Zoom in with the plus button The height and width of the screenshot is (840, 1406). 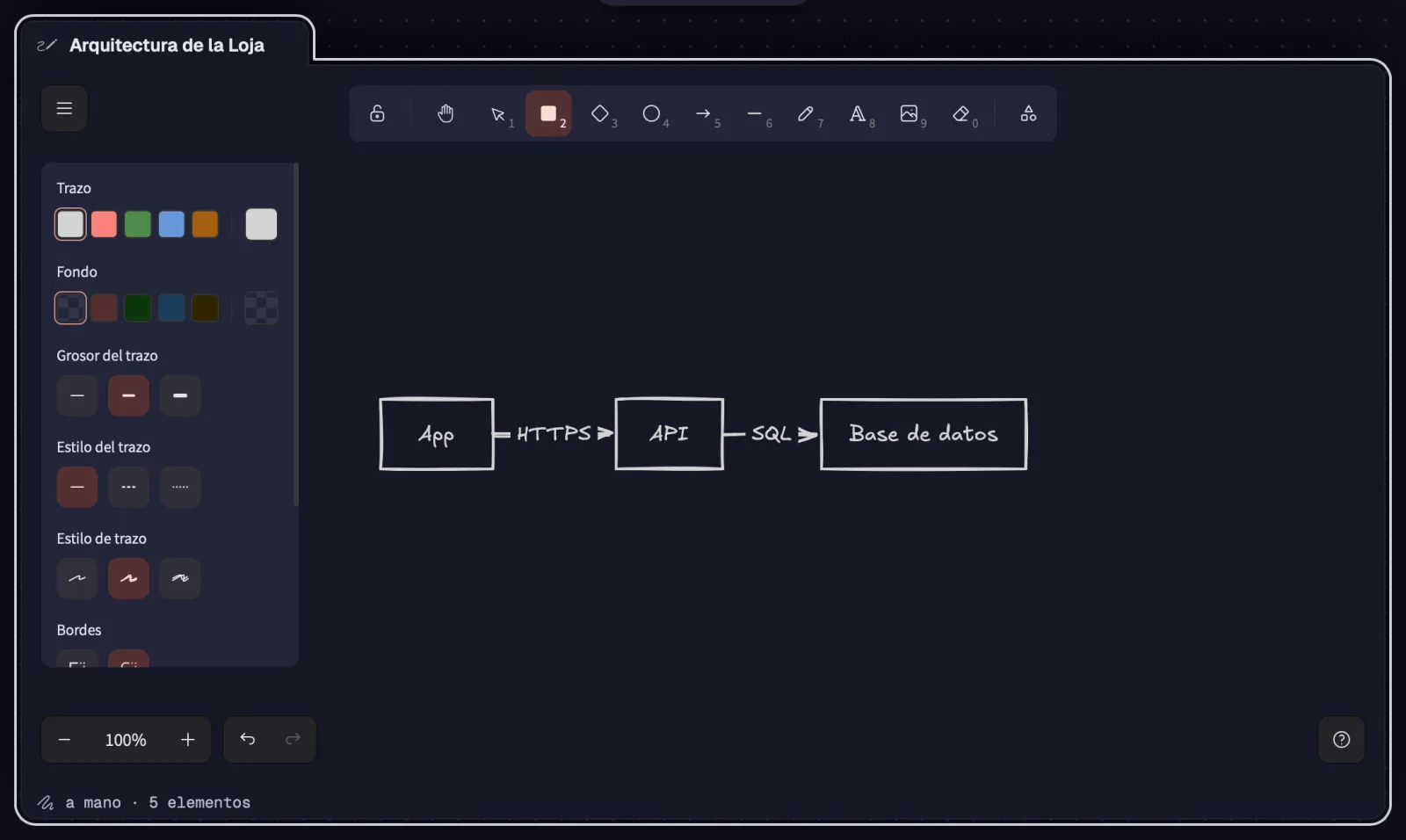pyautogui.click(x=188, y=740)
